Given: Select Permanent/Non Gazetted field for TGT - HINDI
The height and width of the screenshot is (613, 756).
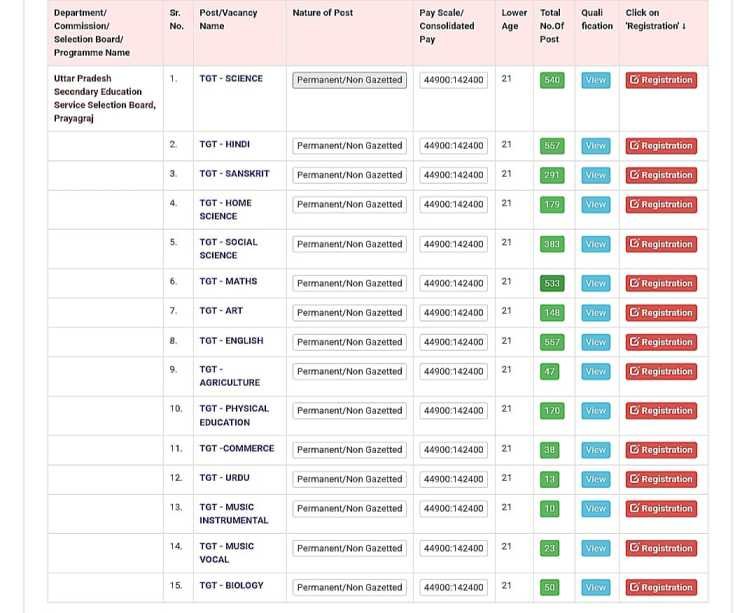Looking at the screenshot, I should [x=349, y=146].
